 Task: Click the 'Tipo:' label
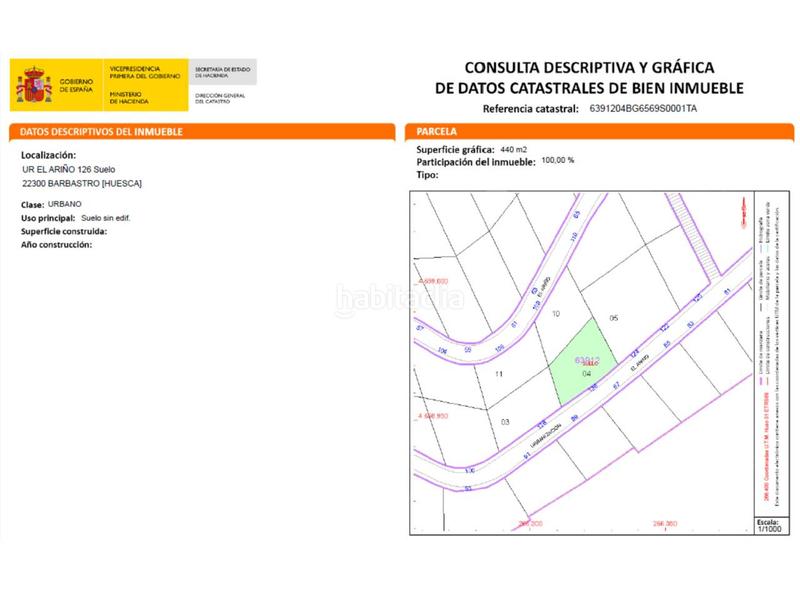pos(427,175)
